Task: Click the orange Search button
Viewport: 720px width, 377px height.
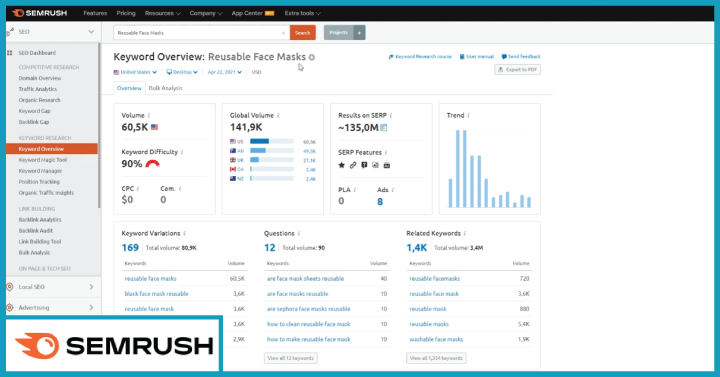Action: pyautogui.click(x=303, y=33)
